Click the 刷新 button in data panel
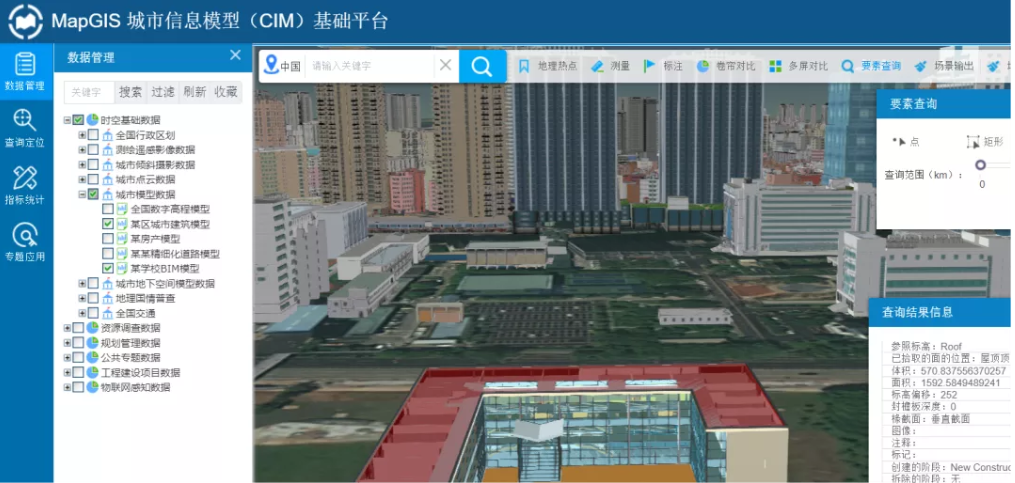This screenshot has width=1015, height=483. (195, 92)
